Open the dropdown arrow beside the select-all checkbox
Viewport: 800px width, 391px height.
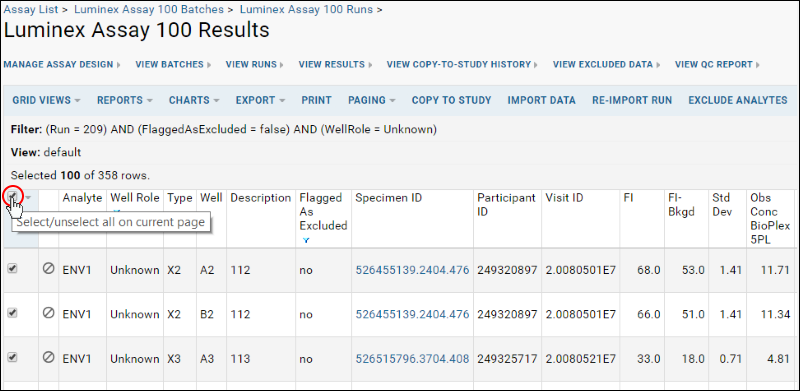click(28, 198)
